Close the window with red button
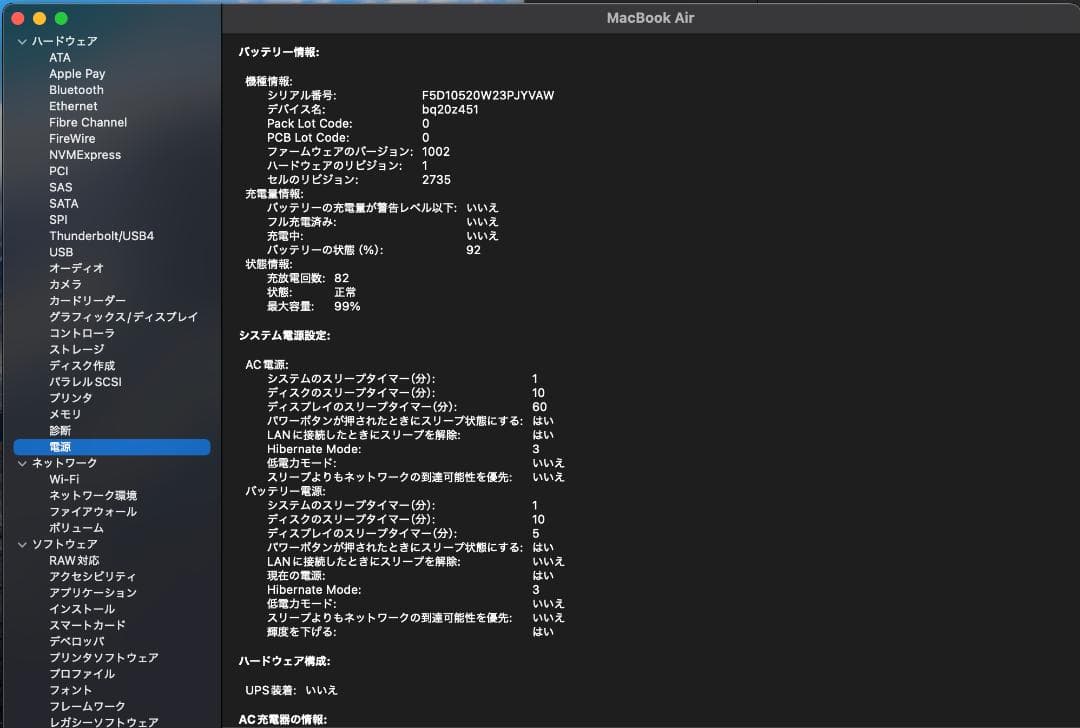The width and height of the screenshot is (1080, 728). [18, 19]
